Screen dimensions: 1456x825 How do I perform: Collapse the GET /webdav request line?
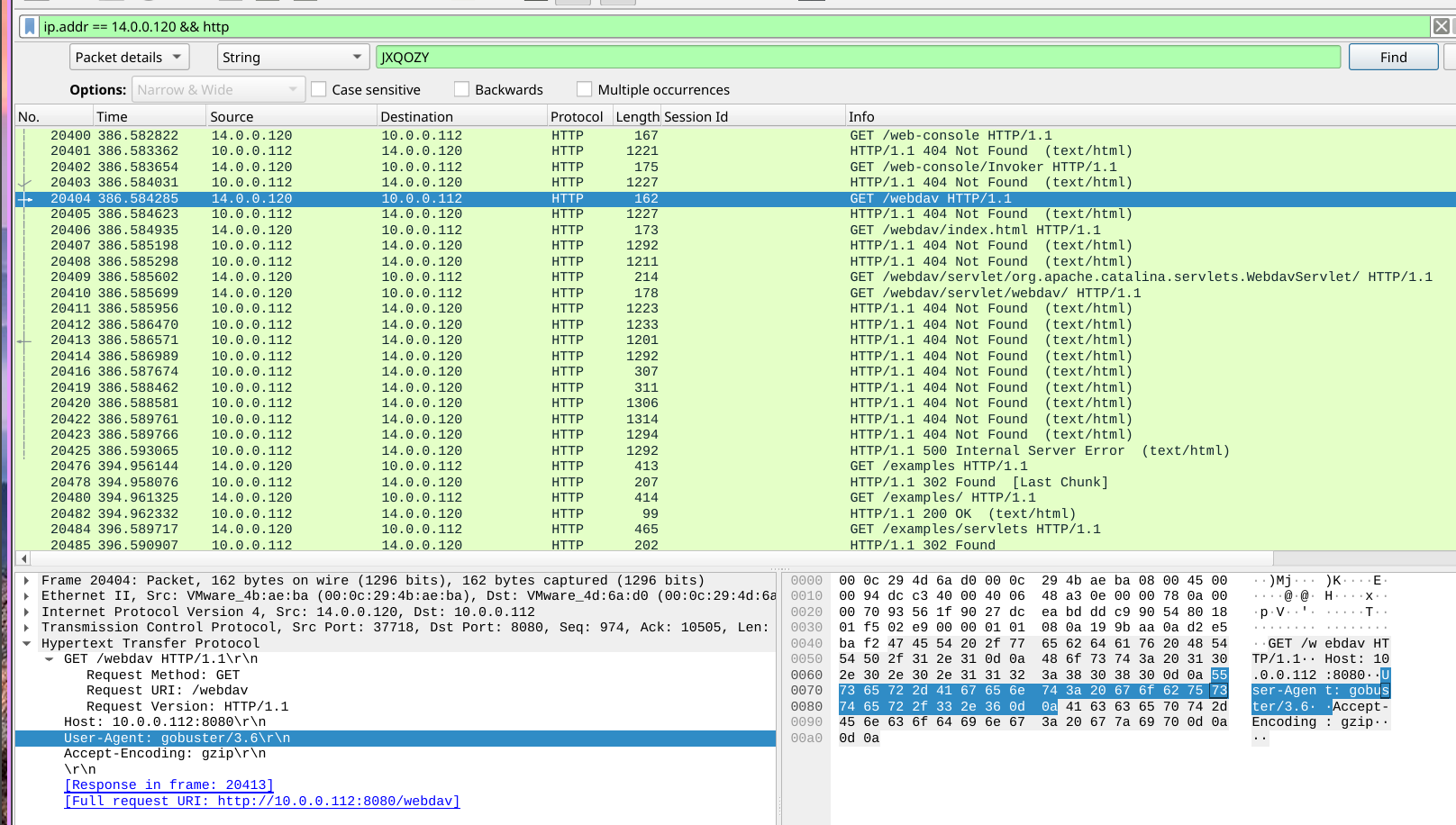[50, 659]
